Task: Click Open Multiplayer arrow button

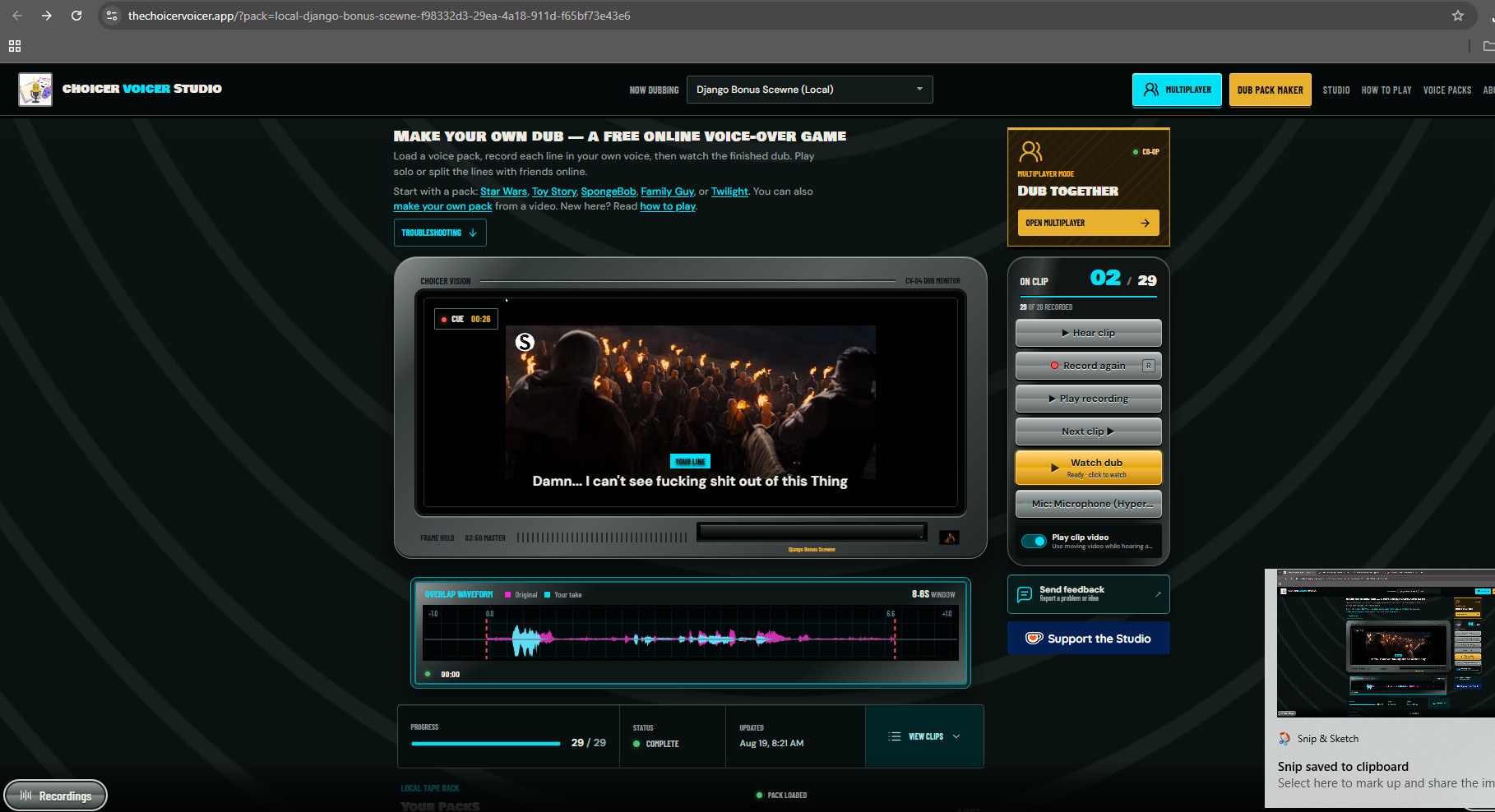Action: pyautogui.click(x=1088, y=223)
